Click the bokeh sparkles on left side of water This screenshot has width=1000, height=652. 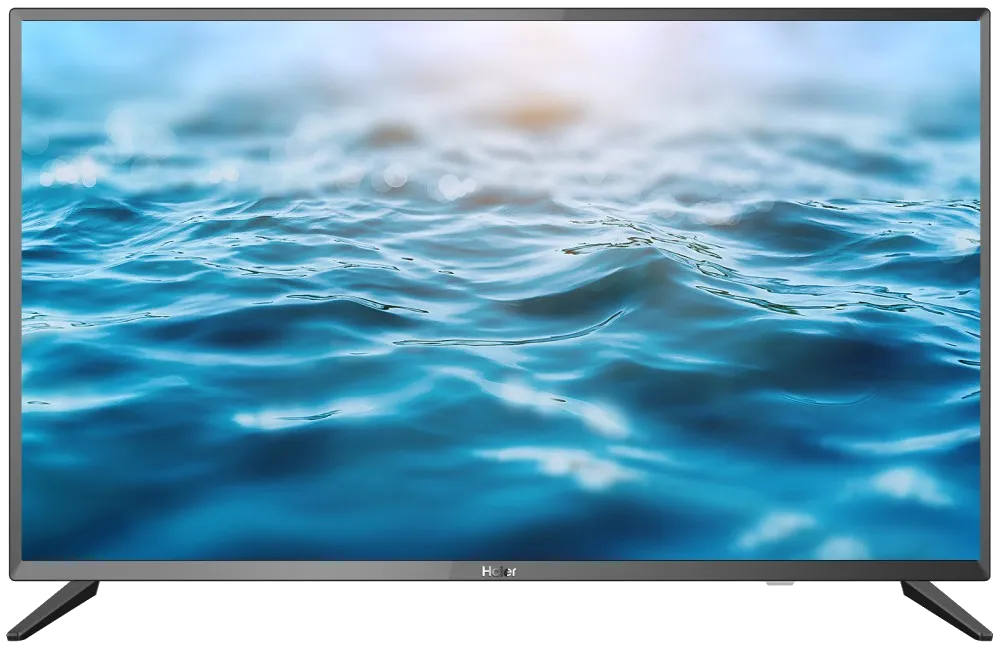(70, 172)
